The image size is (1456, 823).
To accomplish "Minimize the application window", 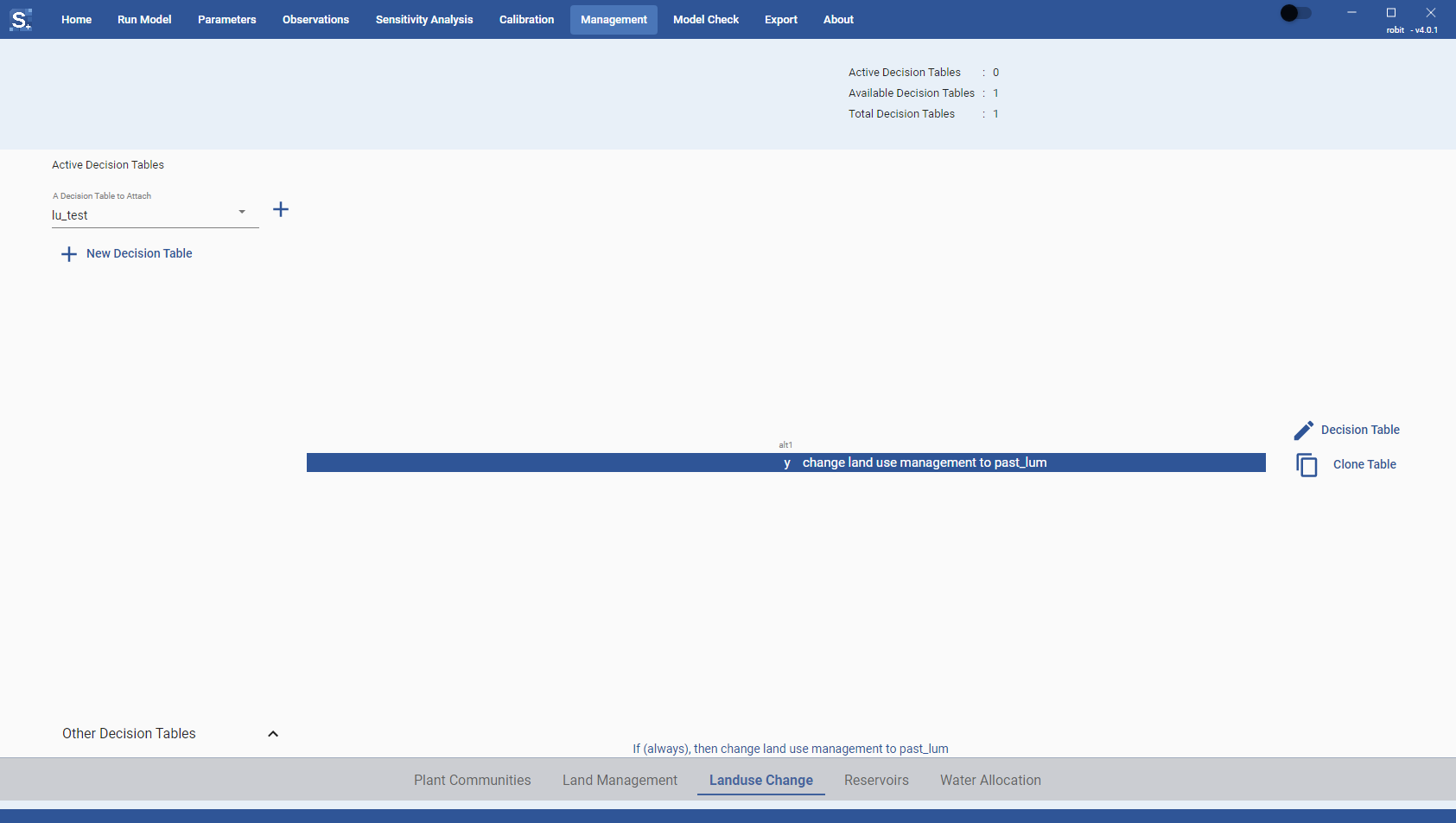I will click(x=1351, y=12).
